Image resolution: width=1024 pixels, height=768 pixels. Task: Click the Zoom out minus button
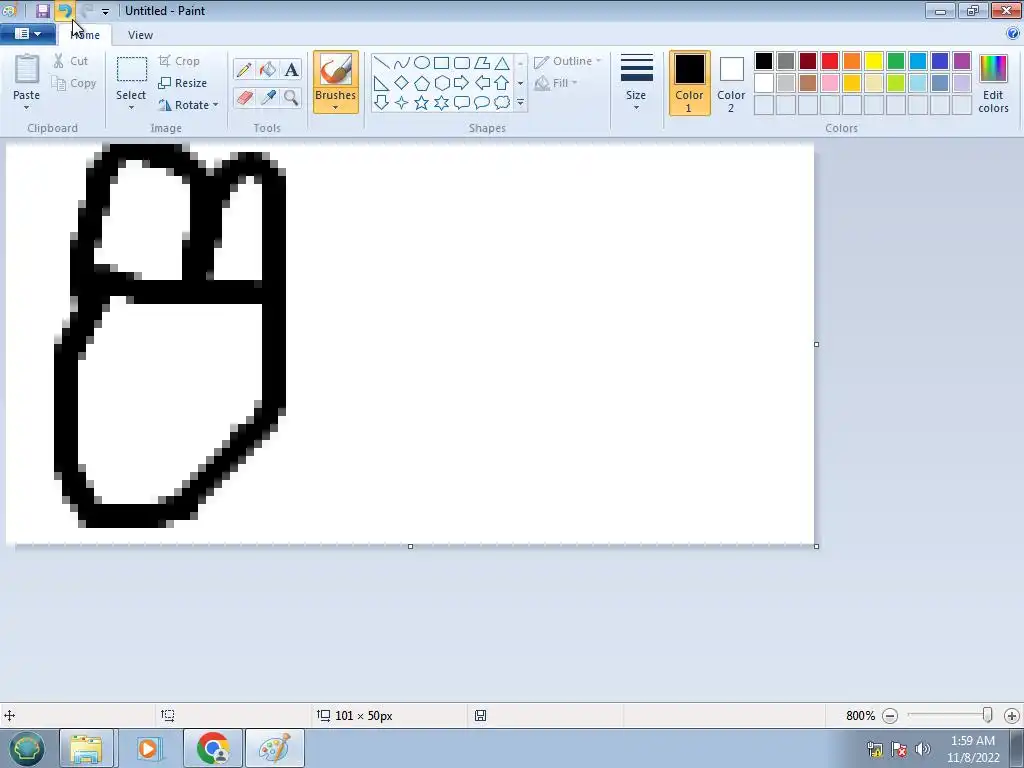[x=889, y=716]
